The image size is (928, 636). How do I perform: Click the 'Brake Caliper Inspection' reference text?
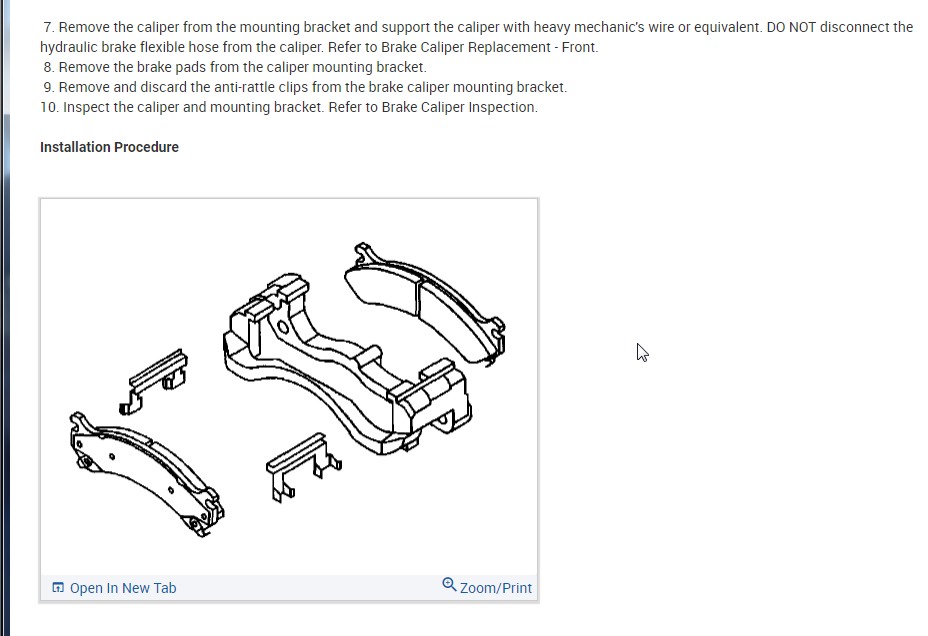tap(459, 107)
